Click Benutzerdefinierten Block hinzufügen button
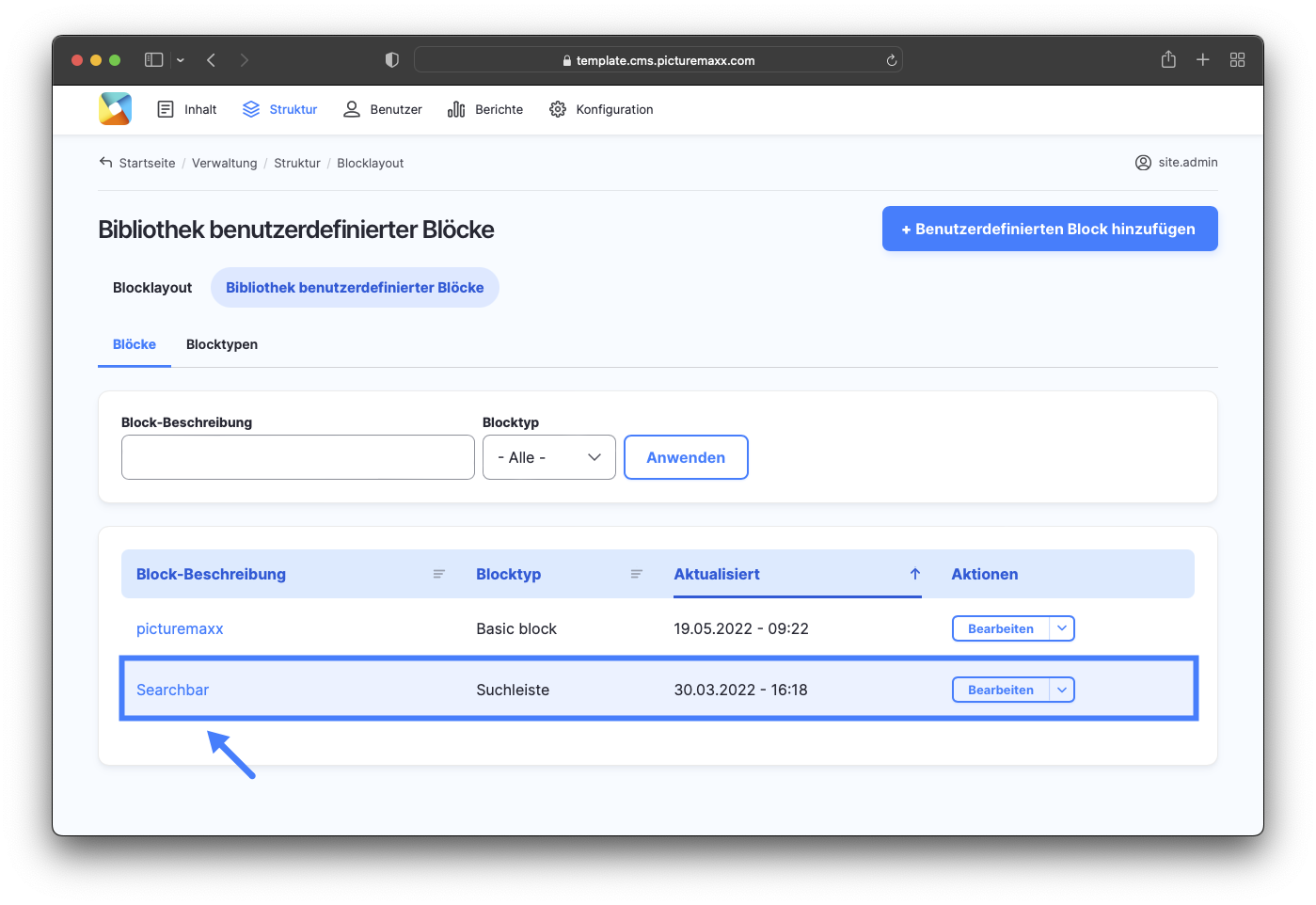1316x905 pixels. [x=1050, y=229]
